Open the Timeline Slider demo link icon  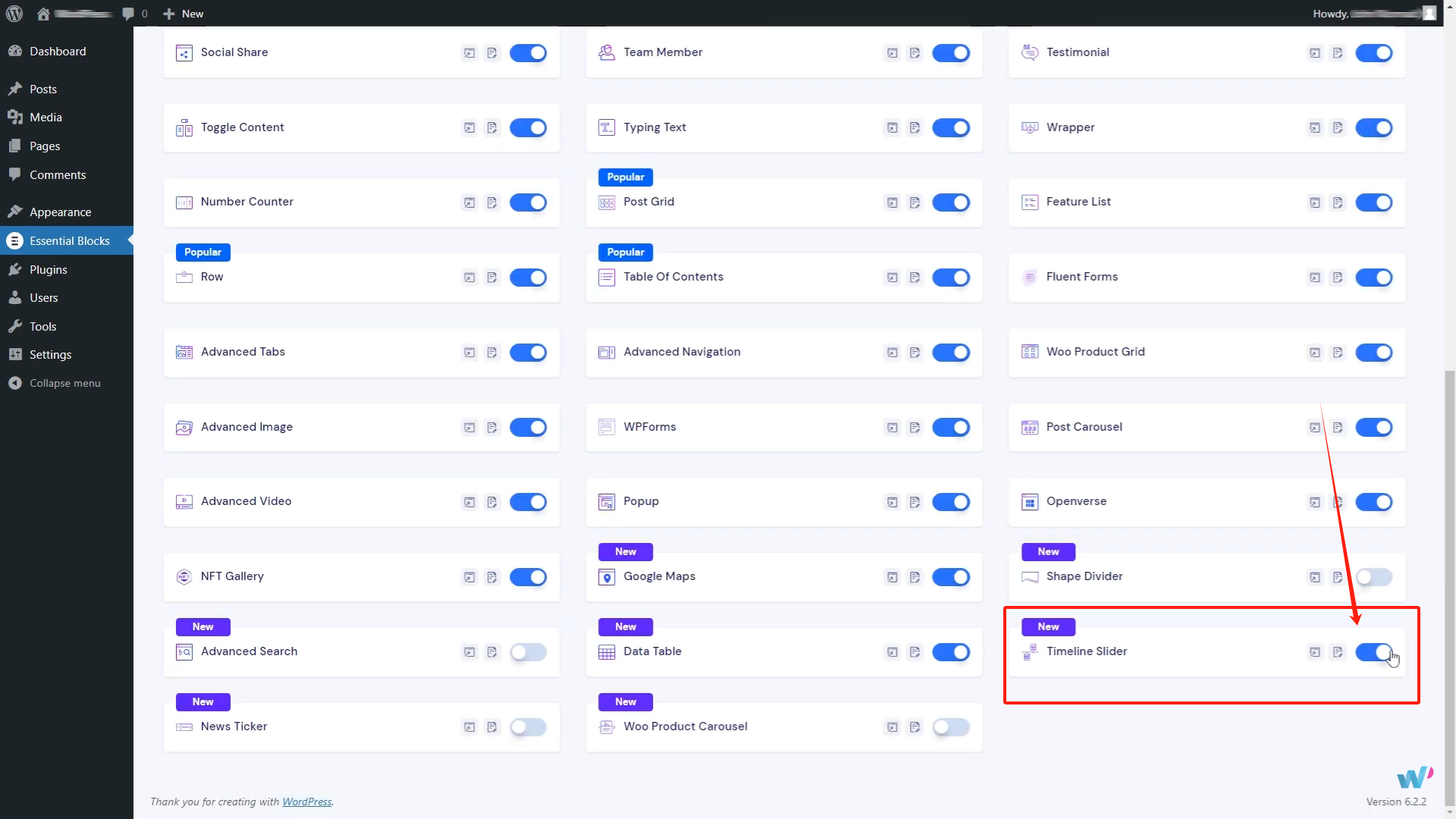(x=1315, y=652)
